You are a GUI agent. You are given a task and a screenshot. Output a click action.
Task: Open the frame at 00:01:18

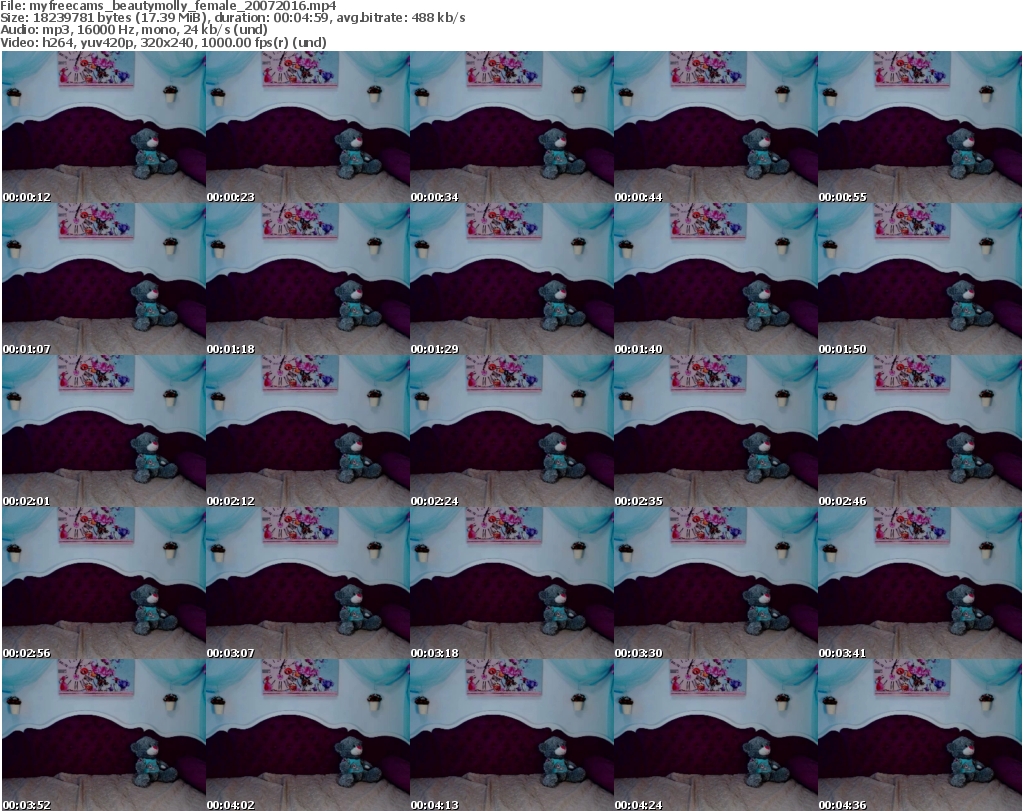(x=308, y=279)
